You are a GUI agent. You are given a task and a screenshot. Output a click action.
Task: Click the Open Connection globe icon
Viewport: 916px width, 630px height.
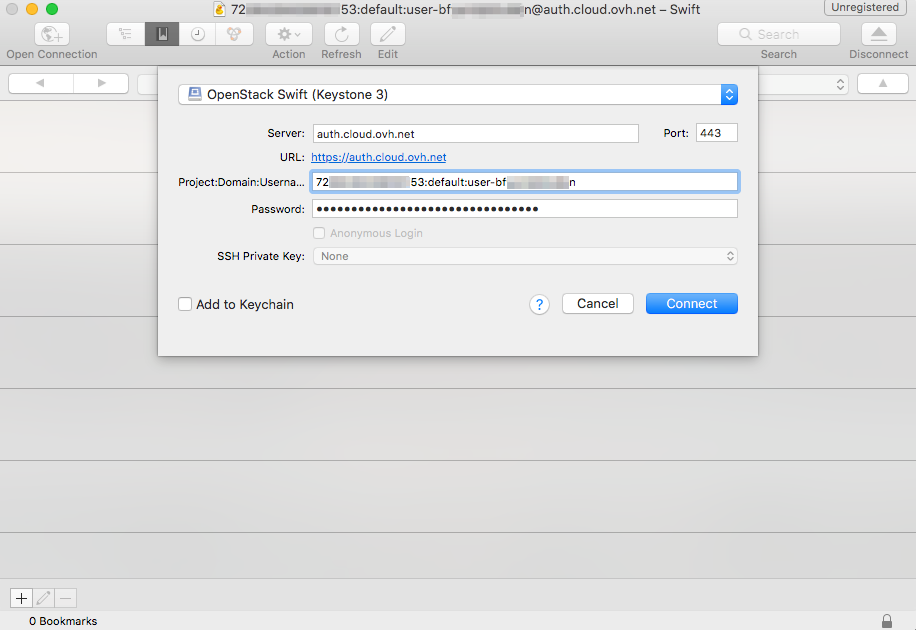pos(51,34)
